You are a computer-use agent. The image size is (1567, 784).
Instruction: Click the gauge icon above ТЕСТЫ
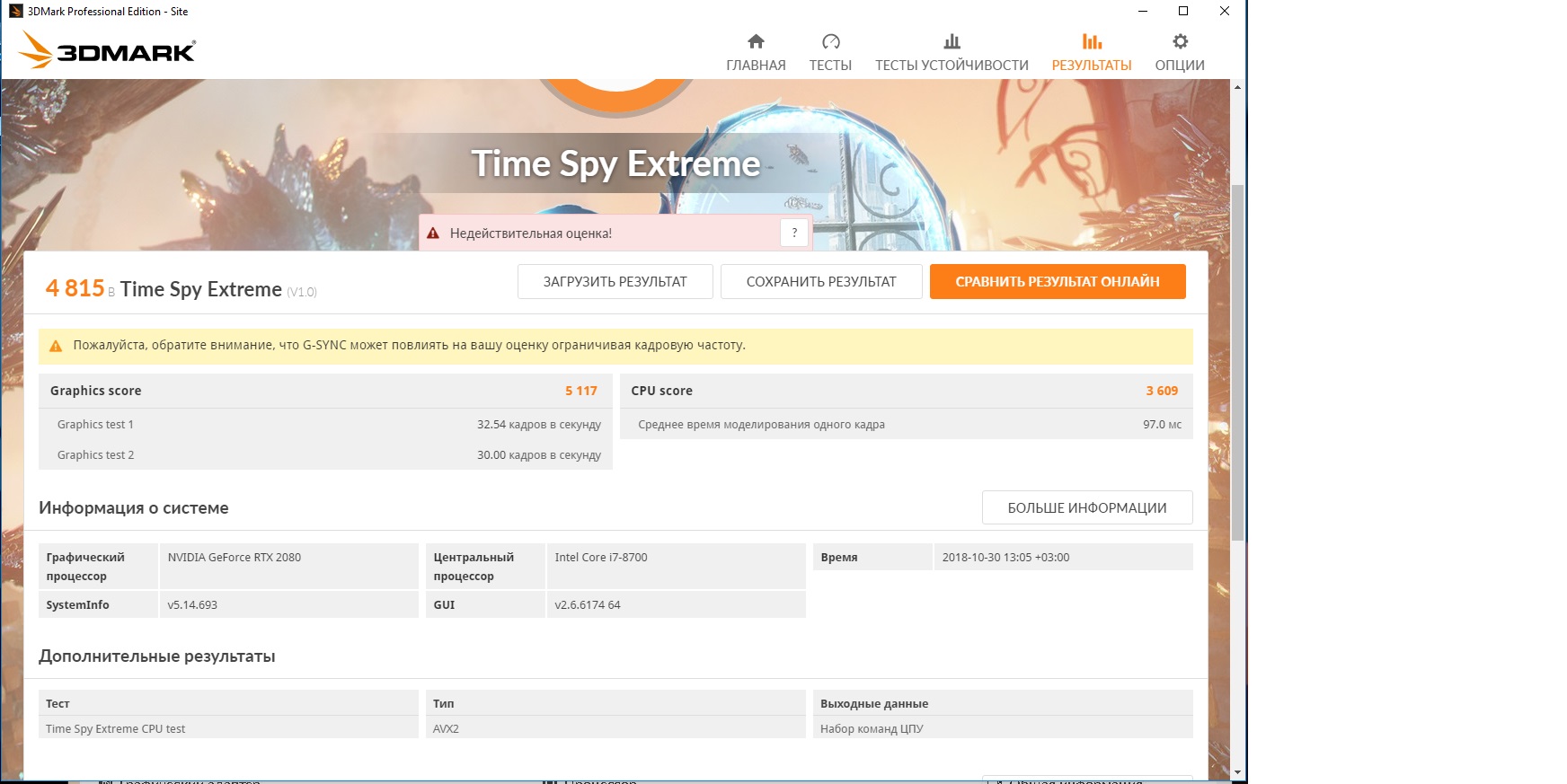click(x=830, y=41)
